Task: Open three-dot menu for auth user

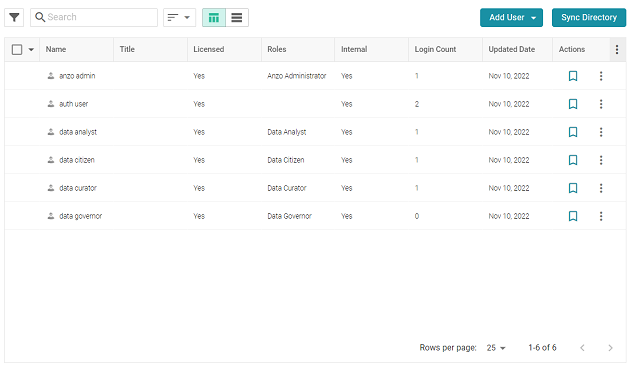Action: tap(601, 104)
